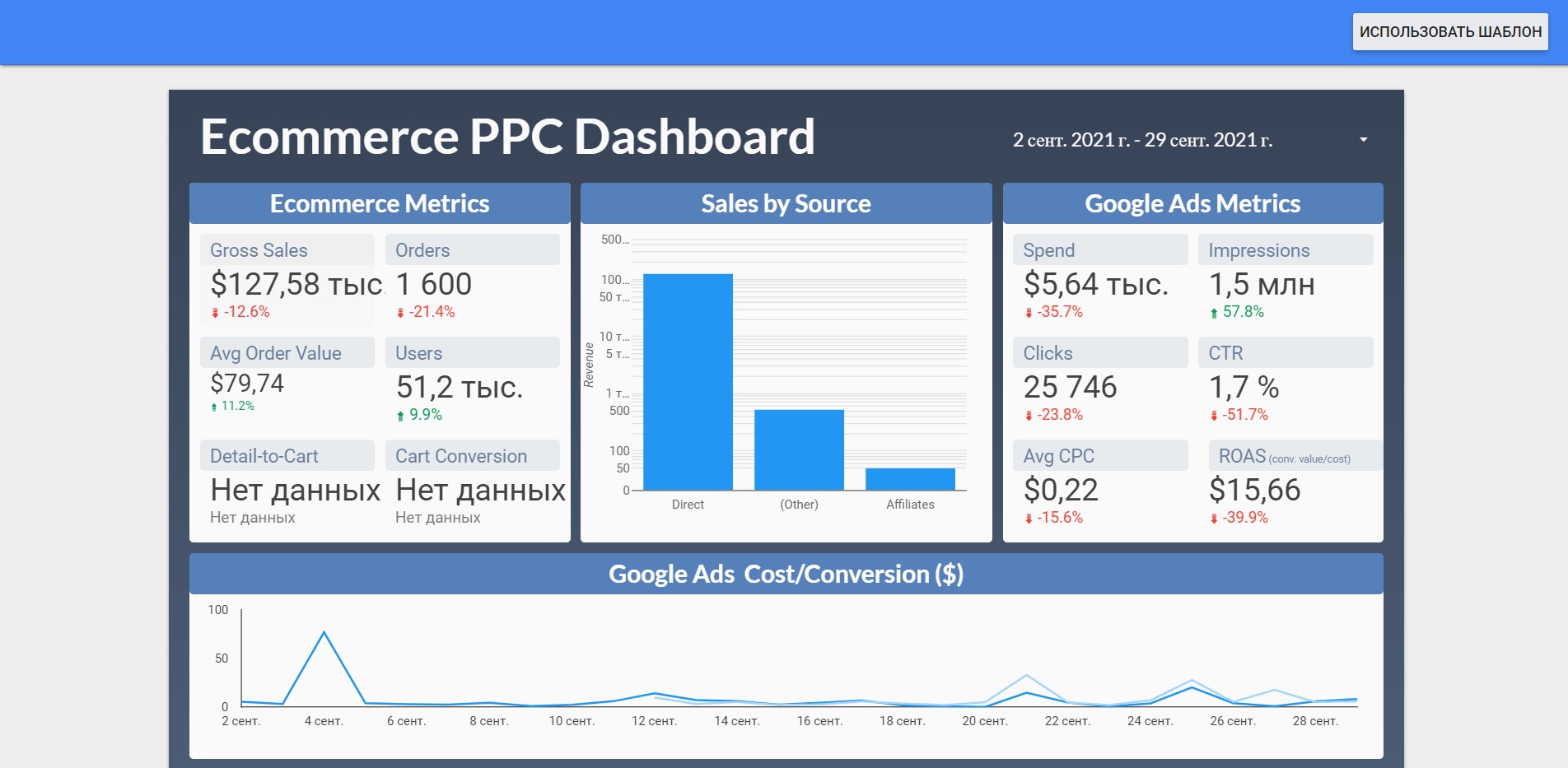The height and width of the screenshot is (768, 1568).
Task: Click the date range text 2 сент. 2021 г. - 29 сент. 2021 г.
Action: [1142, 140]
